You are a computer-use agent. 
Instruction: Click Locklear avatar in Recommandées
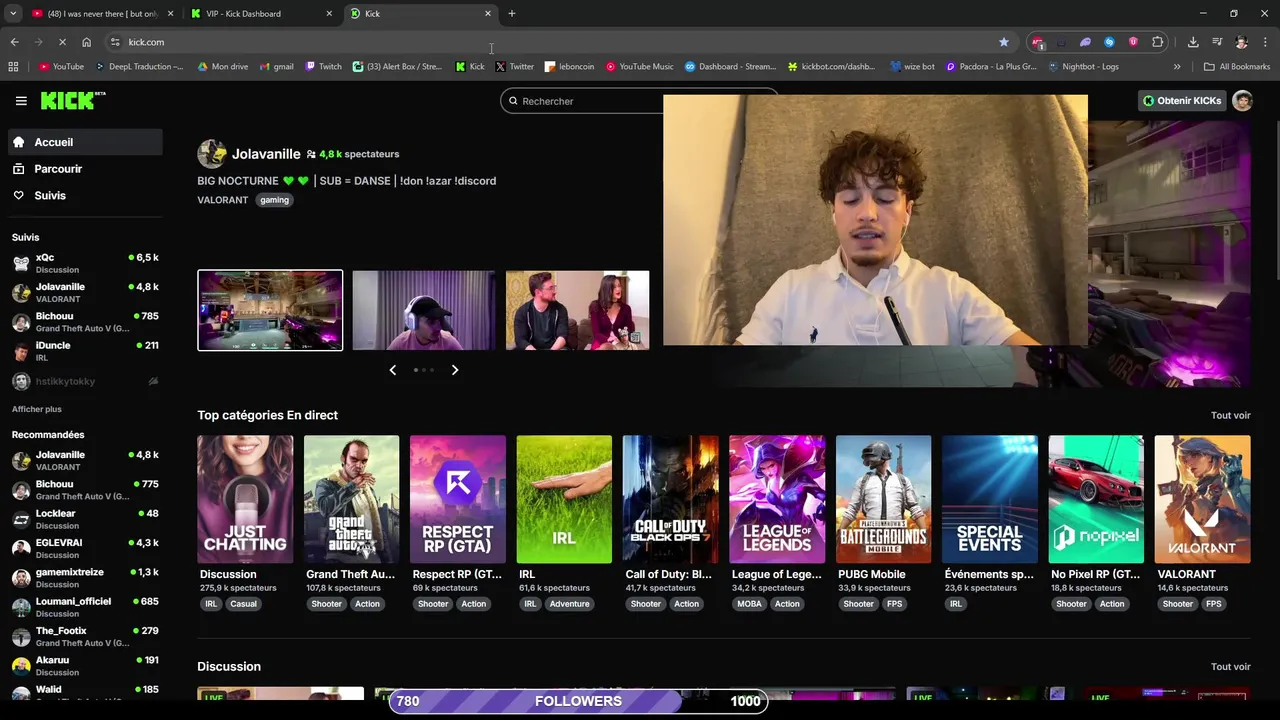coord(21,519)
